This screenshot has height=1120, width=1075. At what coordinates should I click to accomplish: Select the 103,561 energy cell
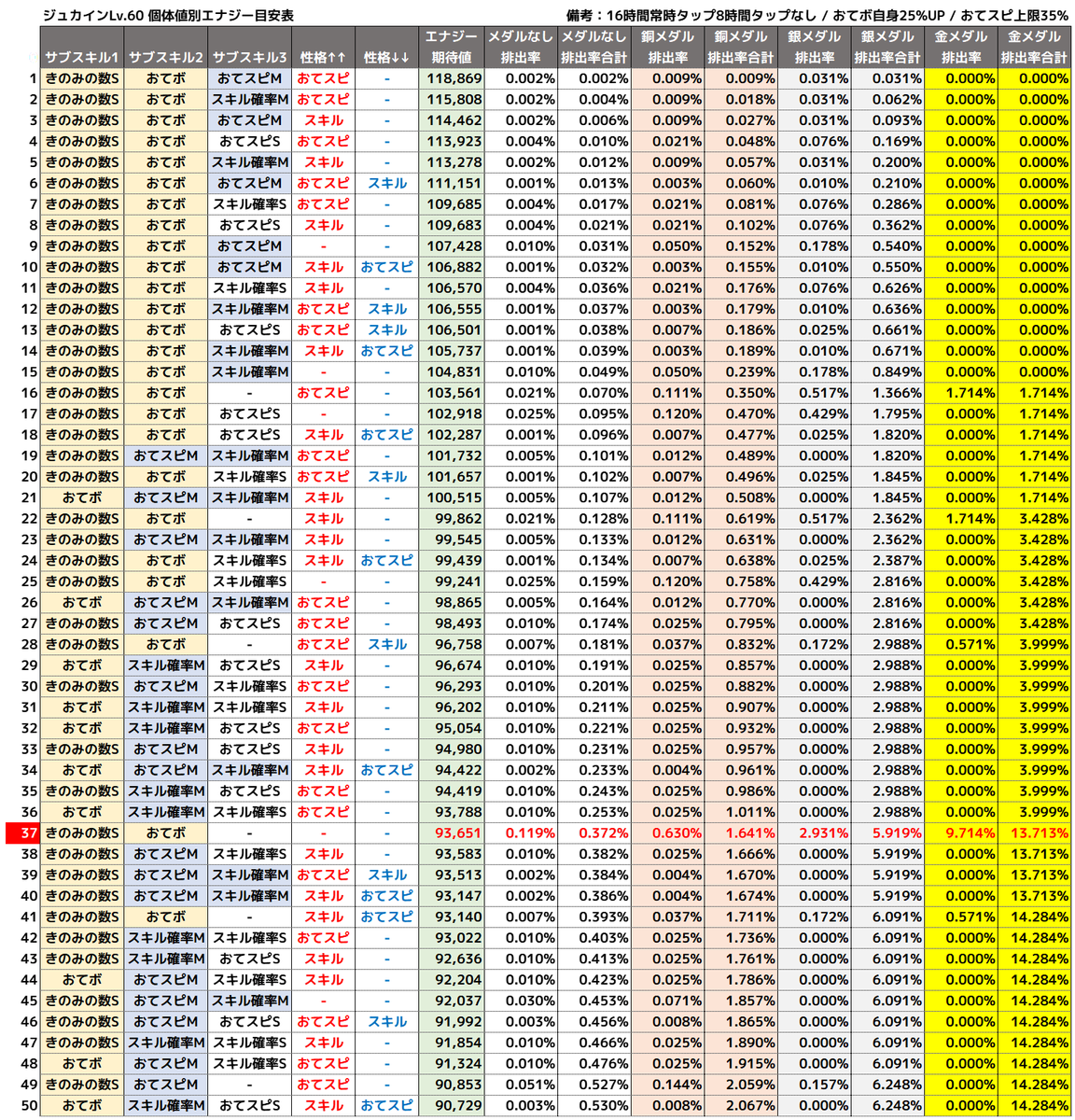coord(452,393)
